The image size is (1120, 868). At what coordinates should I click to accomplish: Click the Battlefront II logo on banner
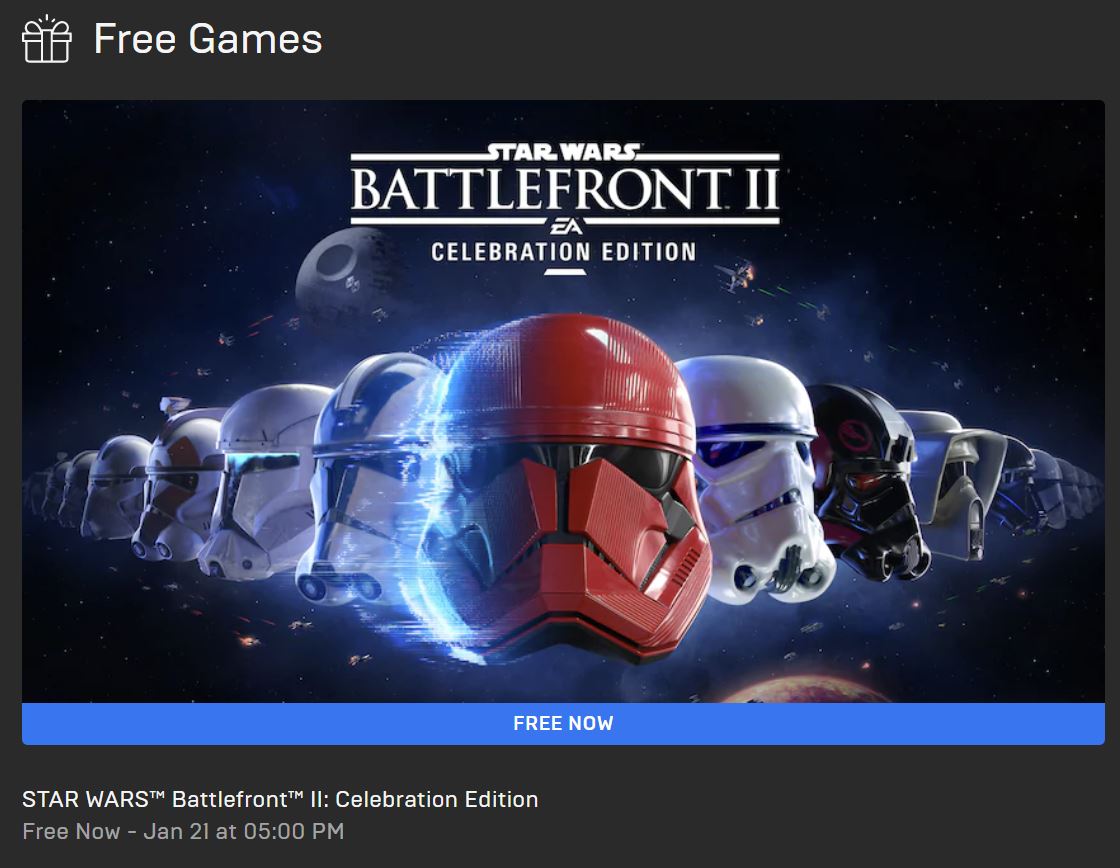564,189
